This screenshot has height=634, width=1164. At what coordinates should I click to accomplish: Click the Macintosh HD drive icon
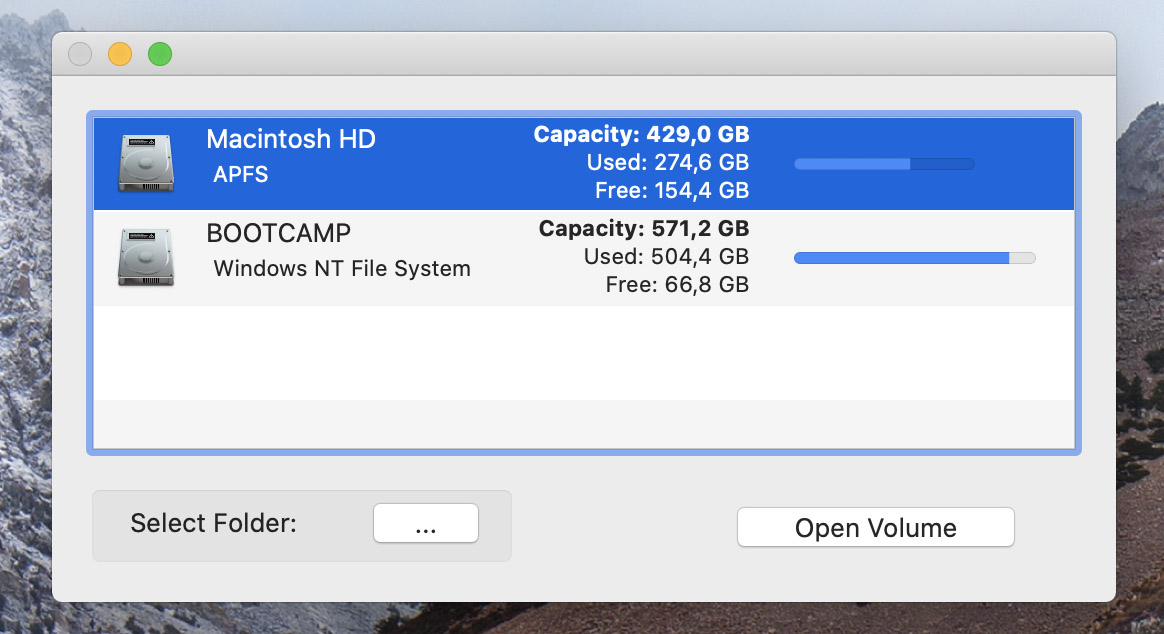[145, 163]
